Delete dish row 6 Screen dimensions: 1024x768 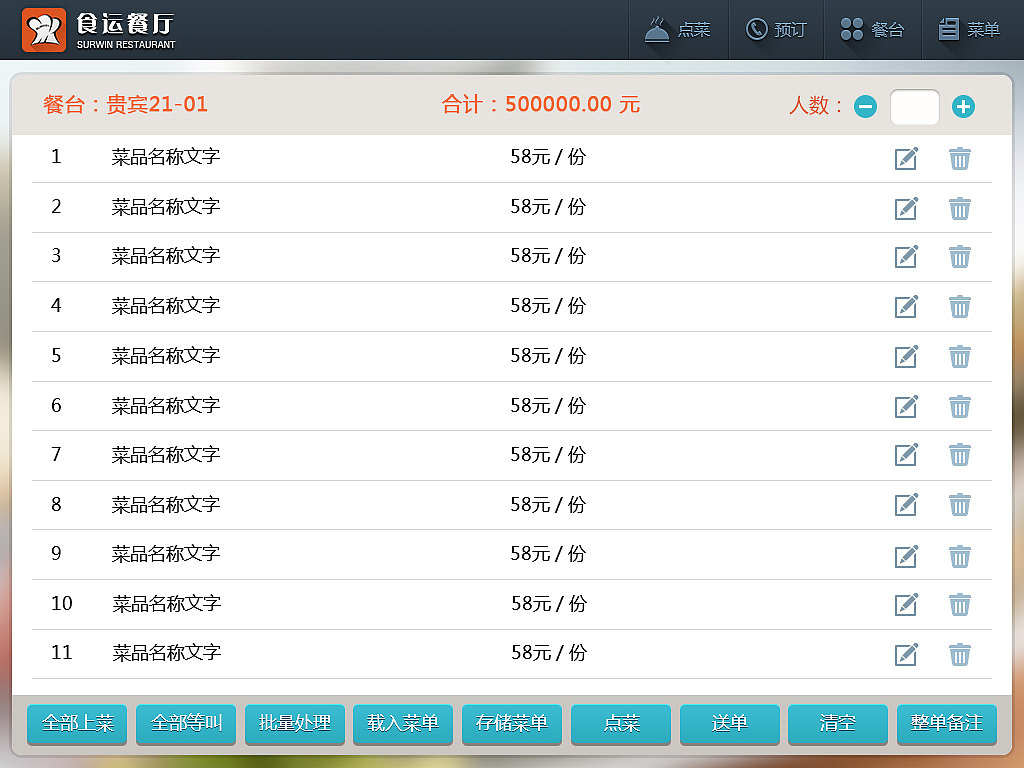(x=959, y=406)
